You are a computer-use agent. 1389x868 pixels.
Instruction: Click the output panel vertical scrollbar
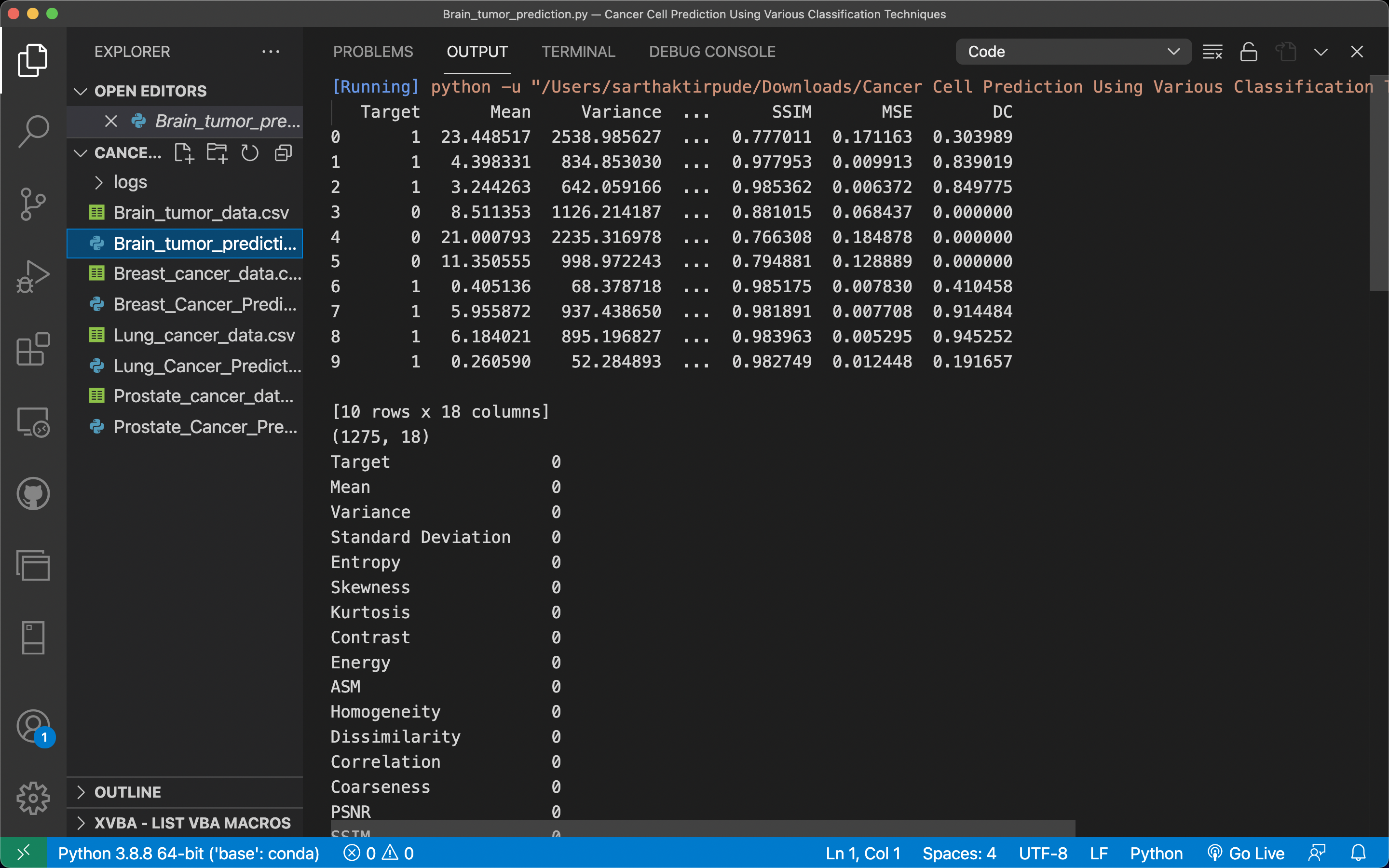1379,184
